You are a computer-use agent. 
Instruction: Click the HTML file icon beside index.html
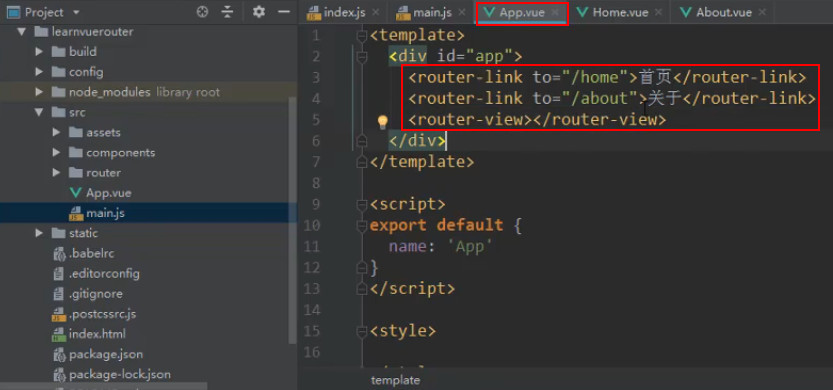pos(58,335)
